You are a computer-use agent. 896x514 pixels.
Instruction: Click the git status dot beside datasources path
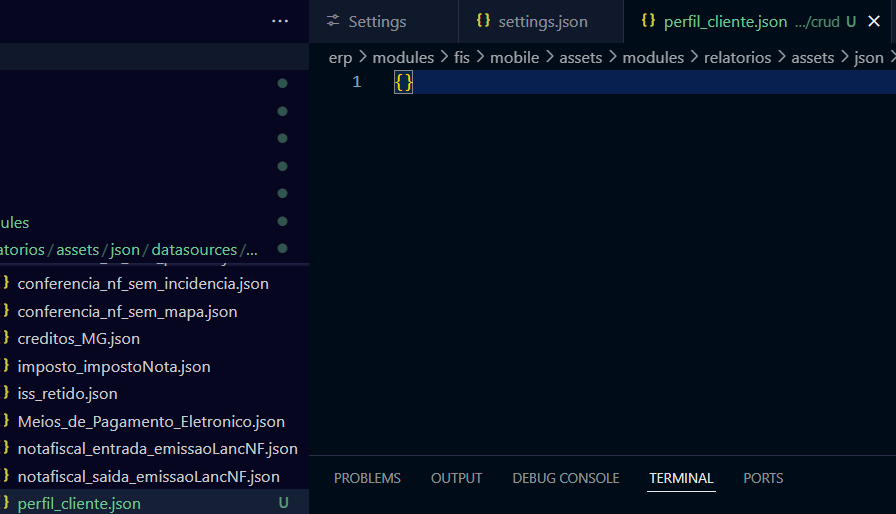tap(282, 248)
